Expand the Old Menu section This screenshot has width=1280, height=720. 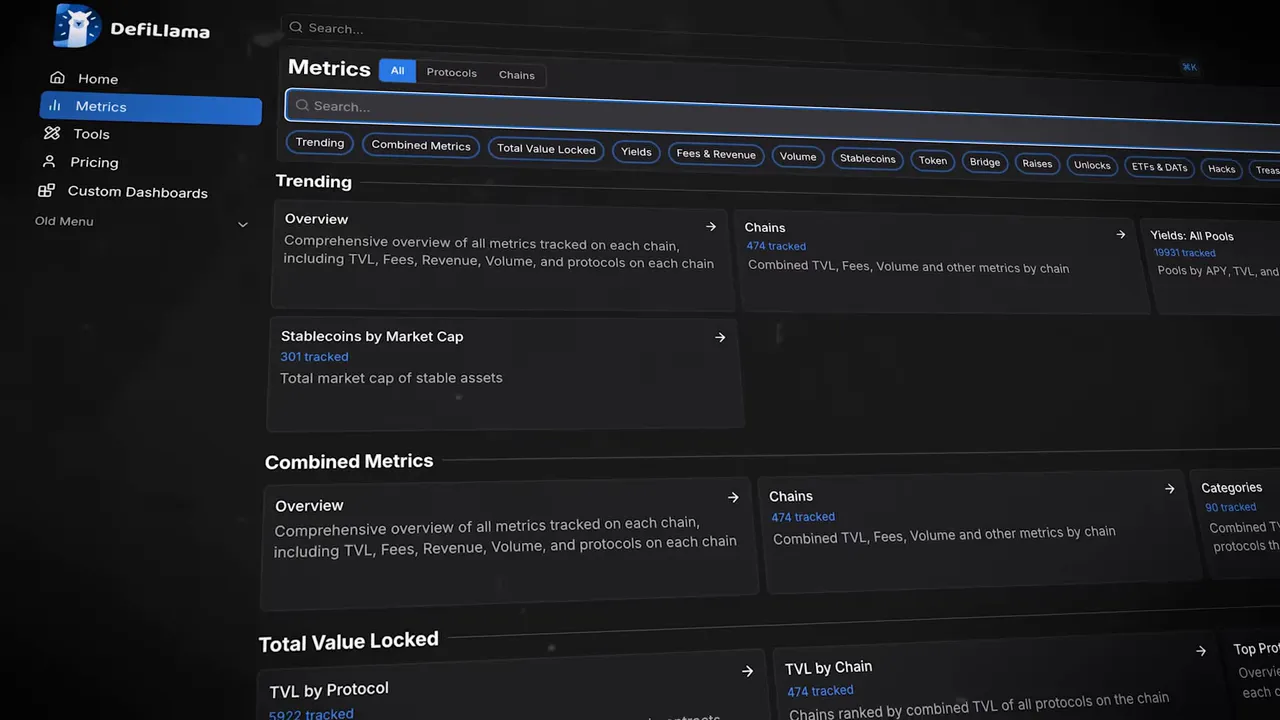click(243, 223)
